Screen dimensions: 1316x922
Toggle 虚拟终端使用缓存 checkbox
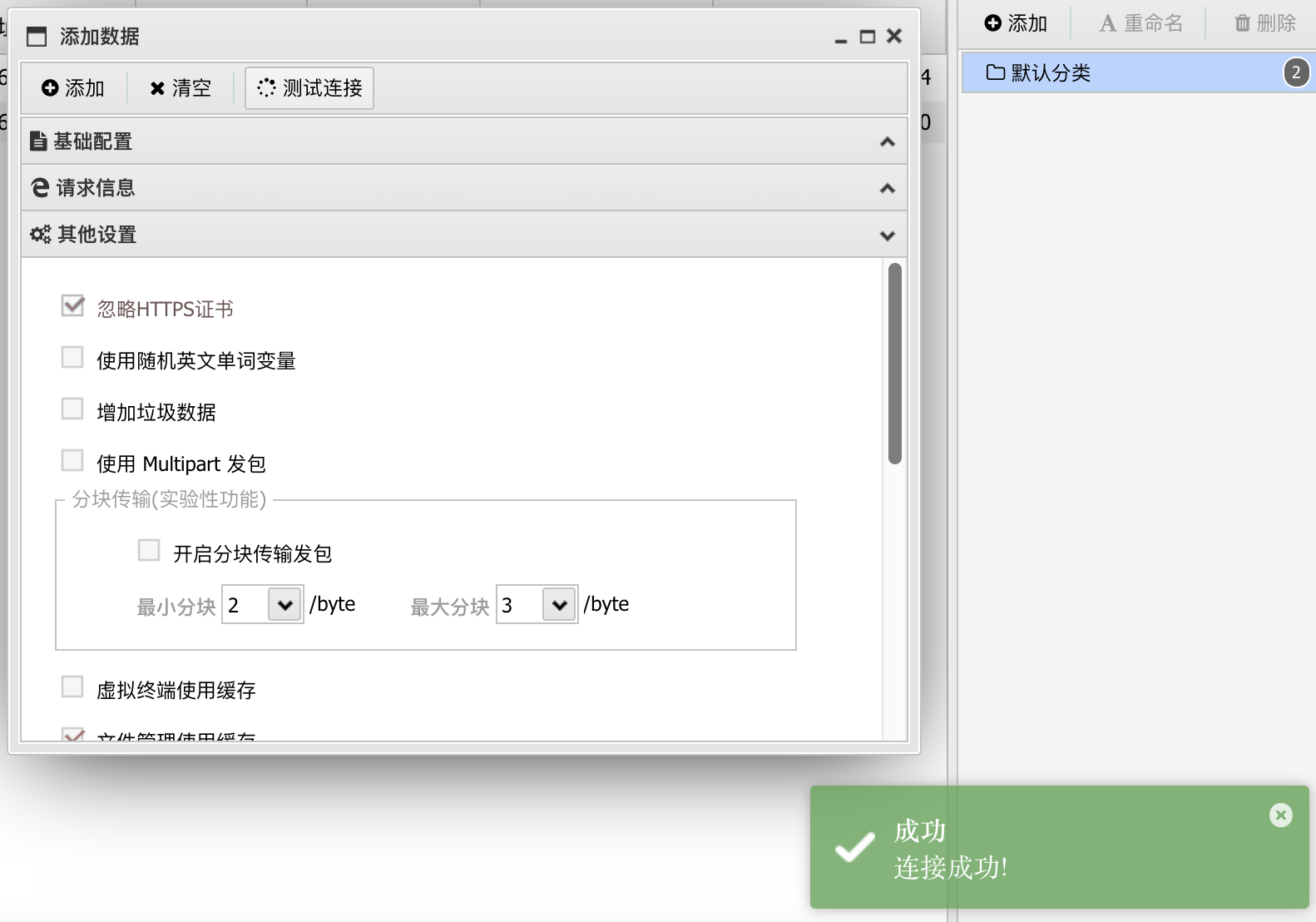click(73, 687)
